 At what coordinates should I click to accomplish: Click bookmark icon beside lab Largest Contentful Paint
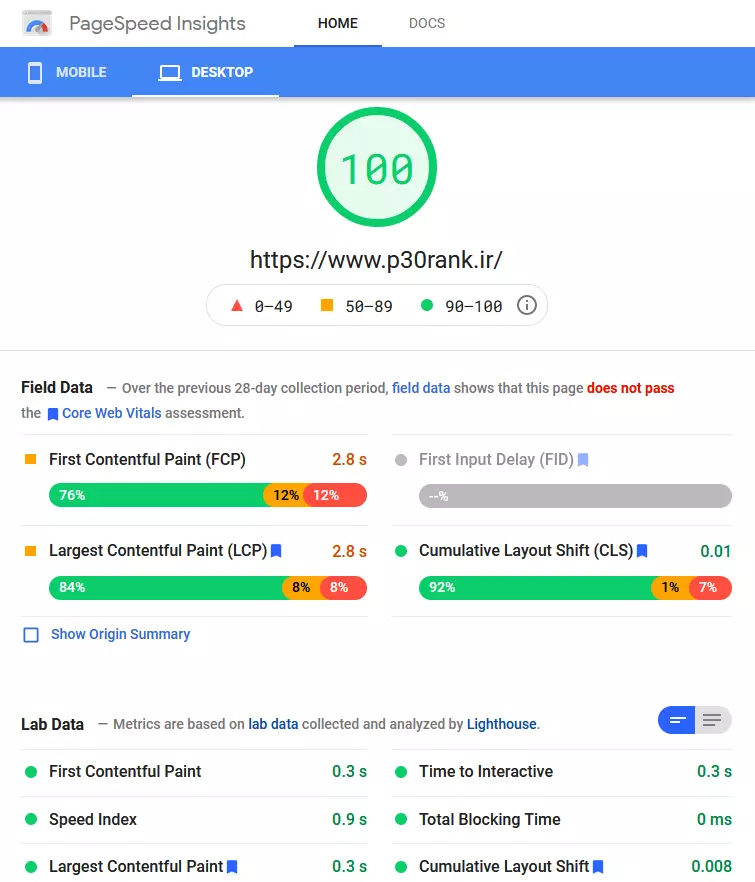pyautogui.click(x=232, y=867)
